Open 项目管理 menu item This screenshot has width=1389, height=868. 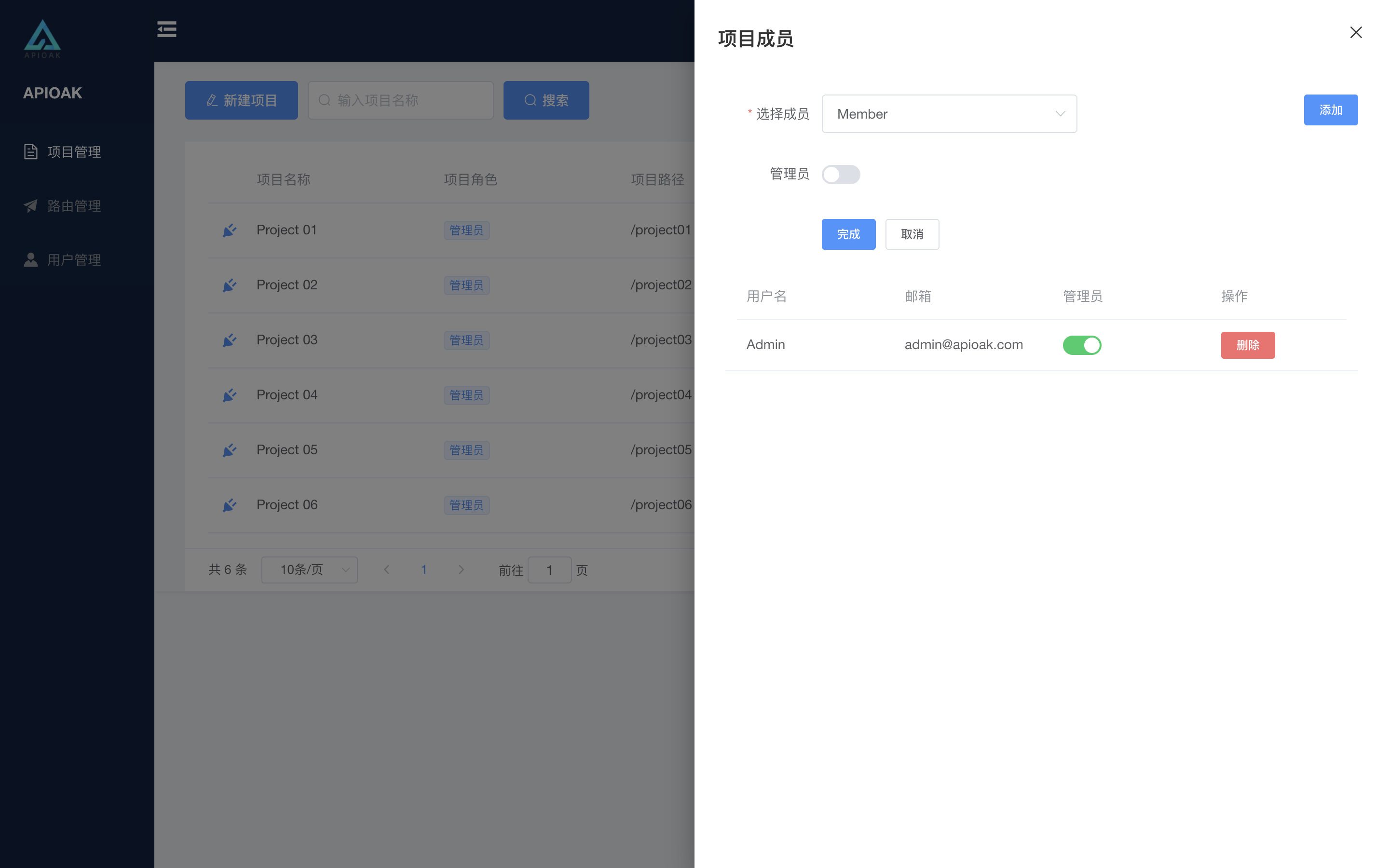coord(77,151)
